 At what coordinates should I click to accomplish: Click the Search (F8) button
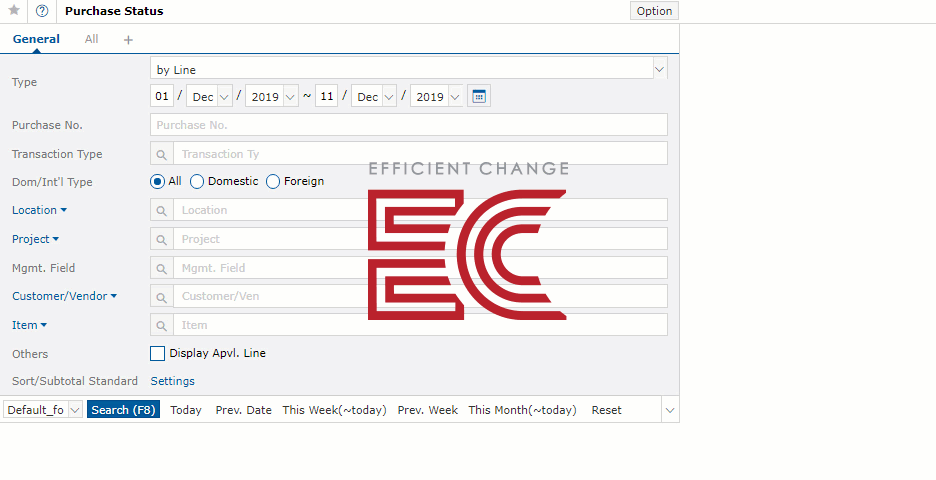(124, 410)
